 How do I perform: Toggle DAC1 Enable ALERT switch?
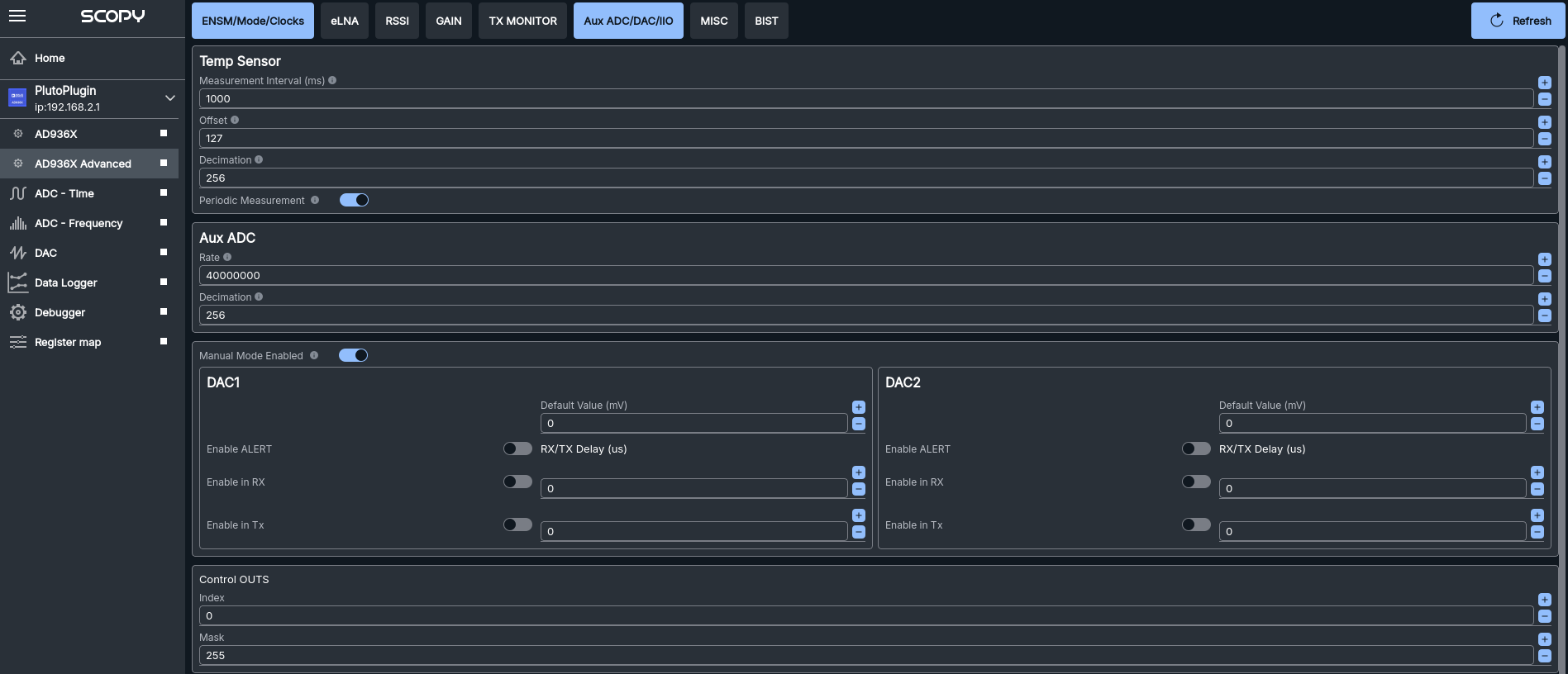[x=517, y=449]
